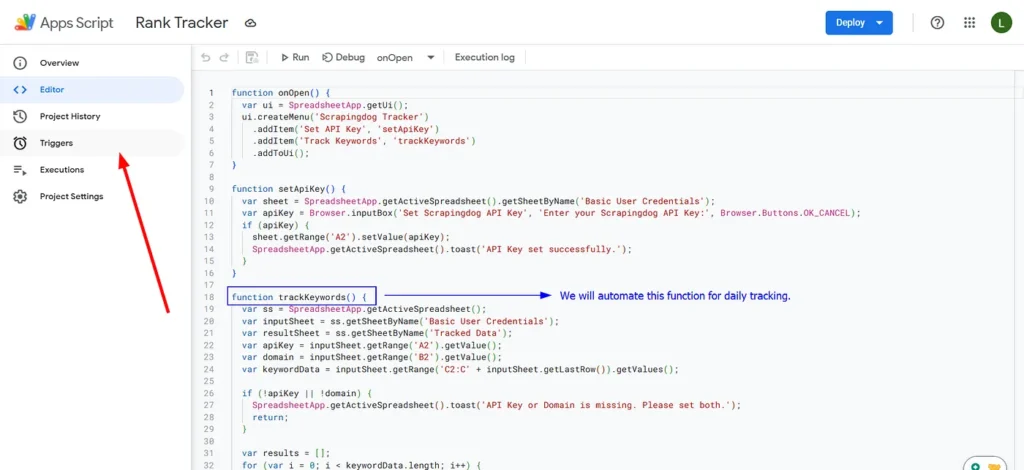1024x470 pixels.
Task: Click the 'if (!apiKey || !domain) {' line
Action: [x=306, y=394]
